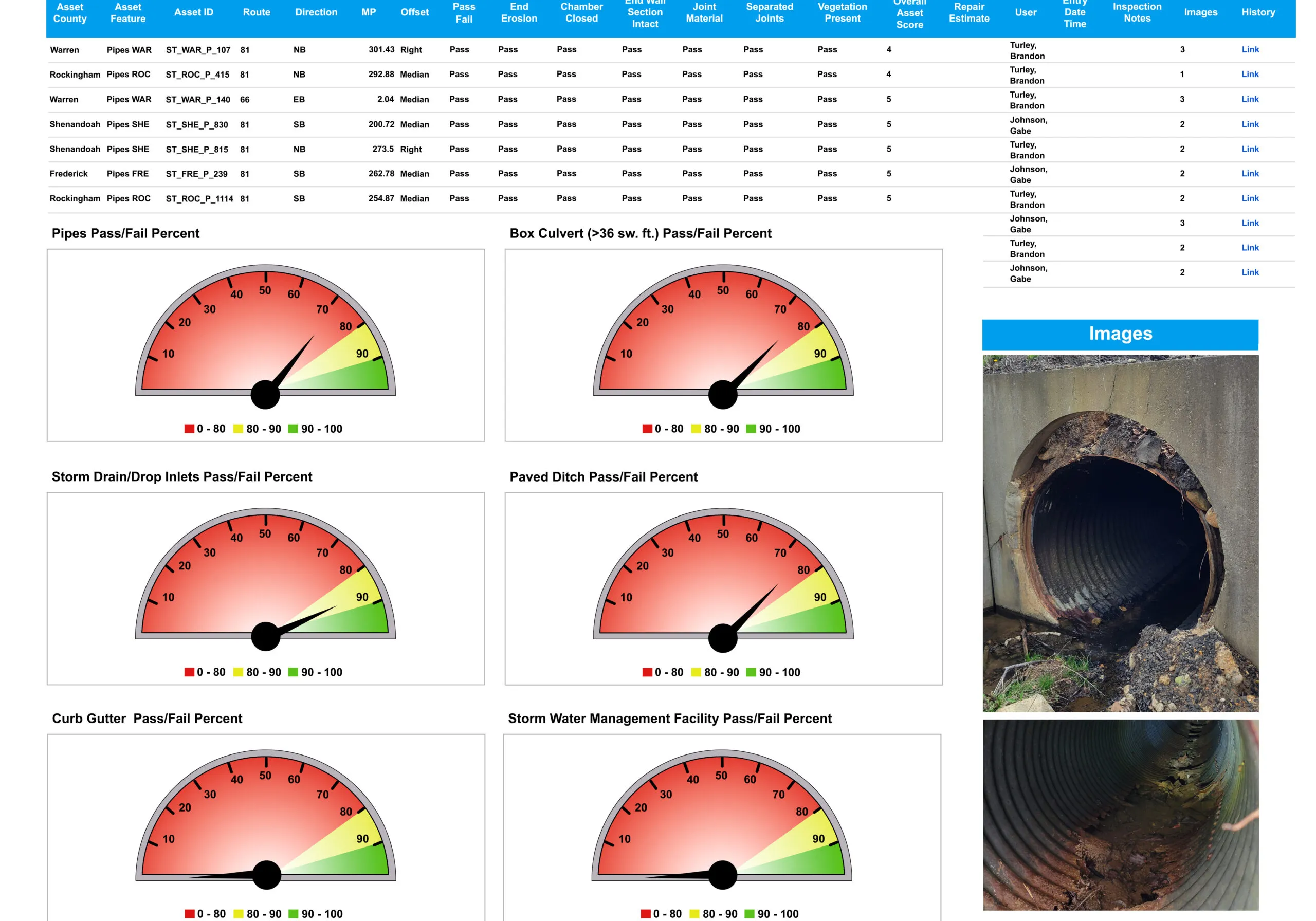Click the red 0 - 80 swatch under Pipes gauge
Screen dimensions: 1316x921
coord(189,429)
